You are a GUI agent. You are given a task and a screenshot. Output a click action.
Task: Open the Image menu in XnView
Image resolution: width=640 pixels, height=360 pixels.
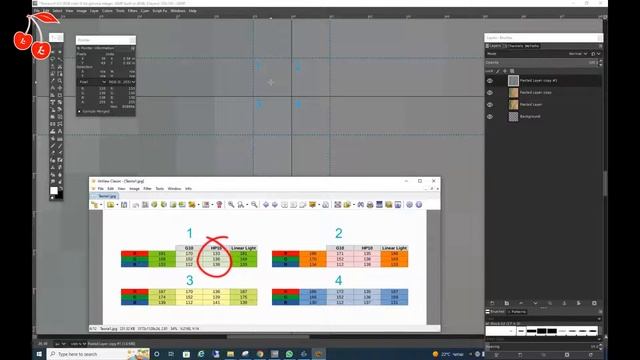[134, 189]
